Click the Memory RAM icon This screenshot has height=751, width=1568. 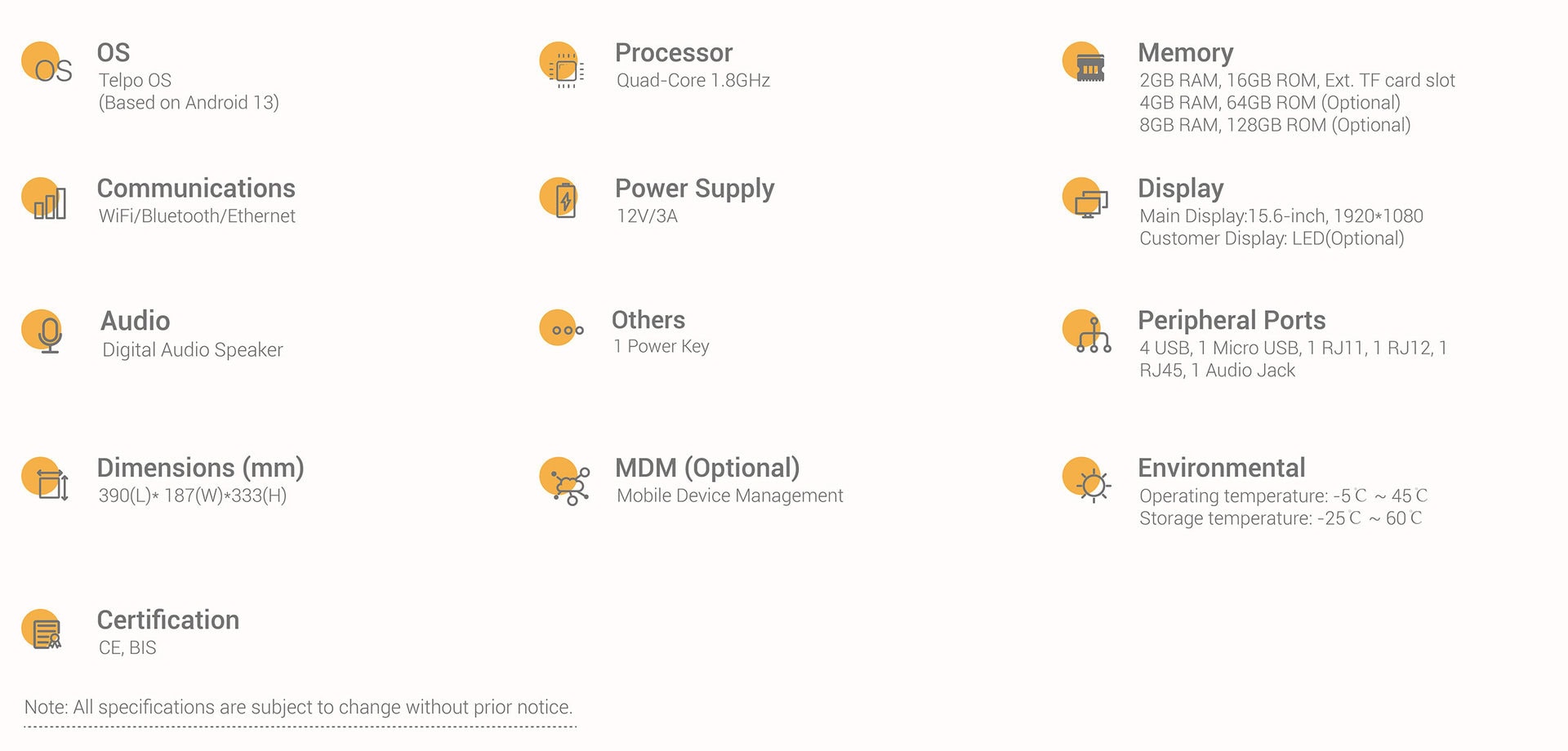pyautogui.click(x=1085, y=62)
